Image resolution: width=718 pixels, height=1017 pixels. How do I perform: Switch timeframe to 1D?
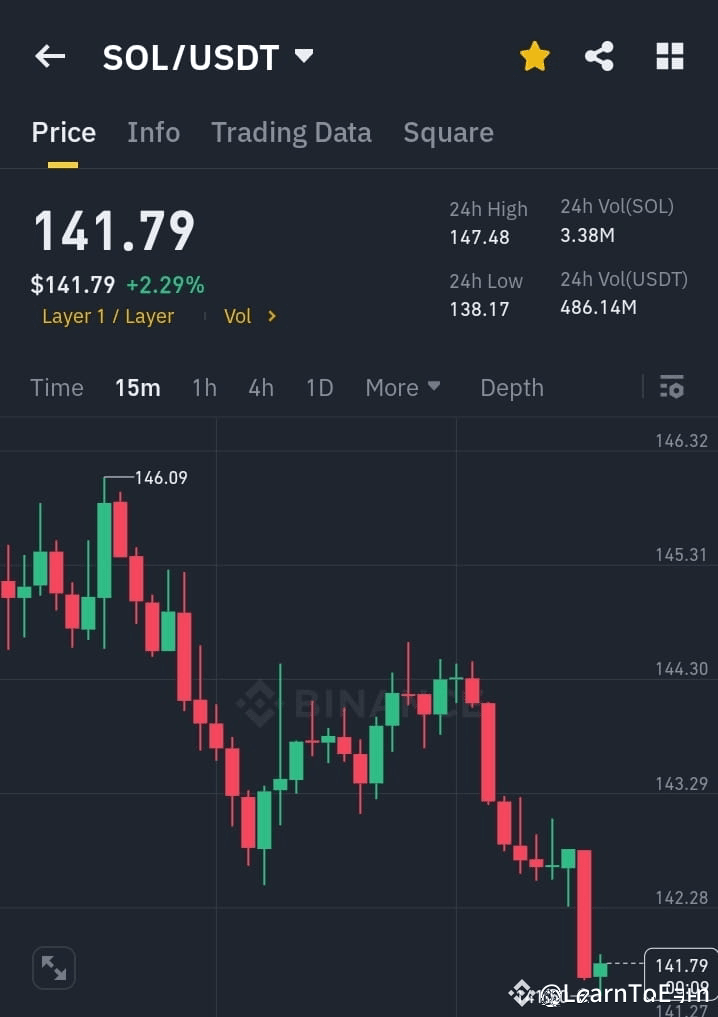(319, 387)
